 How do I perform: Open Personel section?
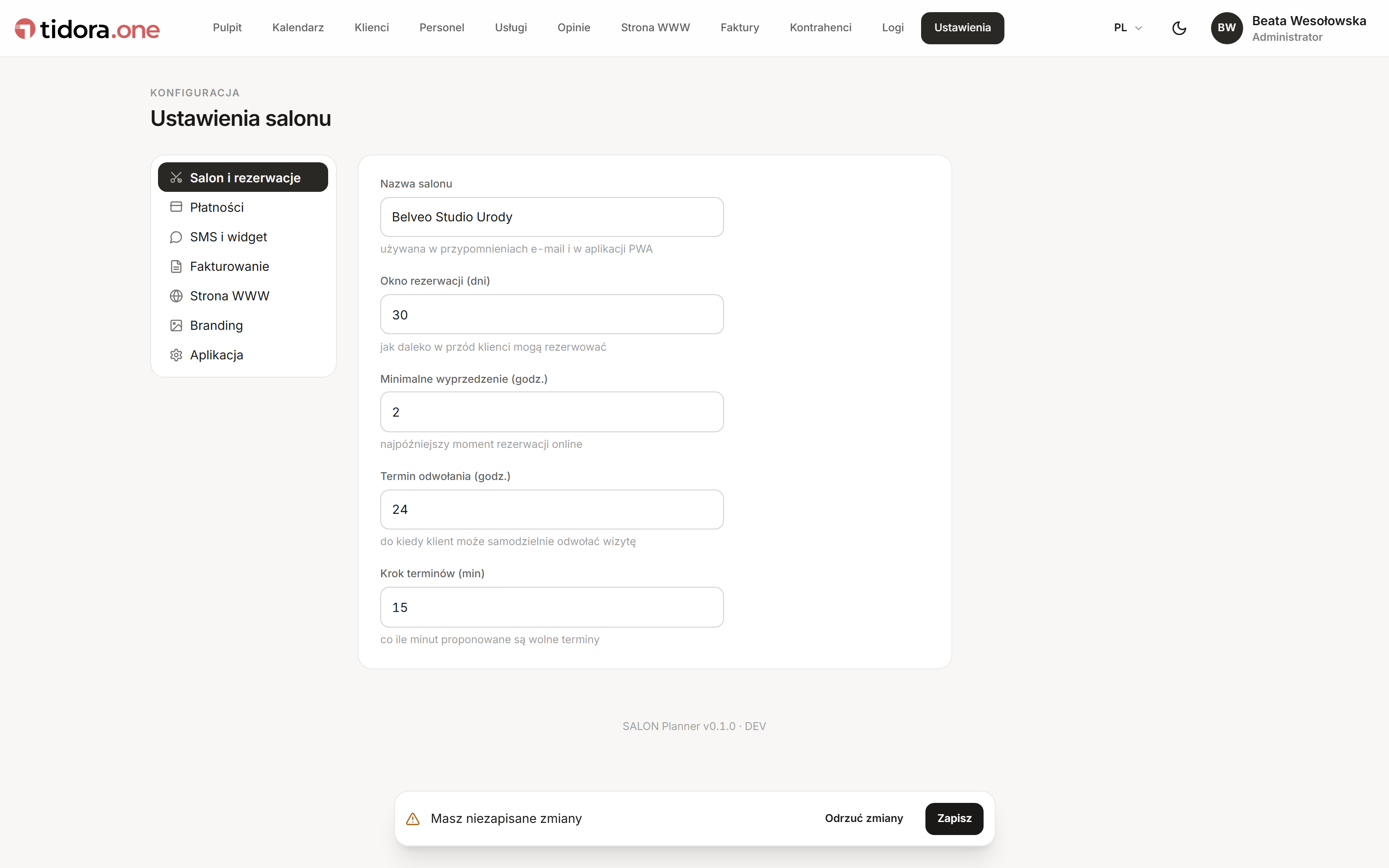coord(441,27)
